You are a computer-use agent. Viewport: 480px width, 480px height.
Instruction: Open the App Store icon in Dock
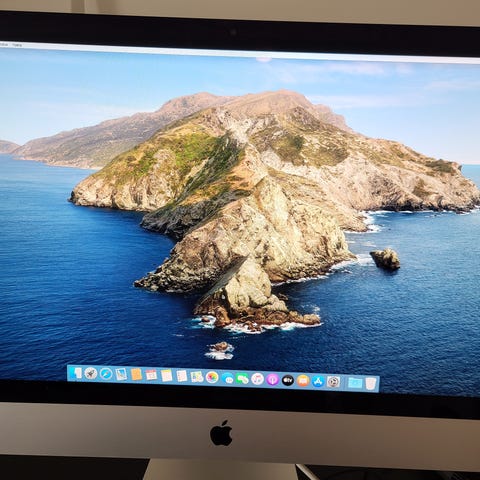tap(318, 381)
